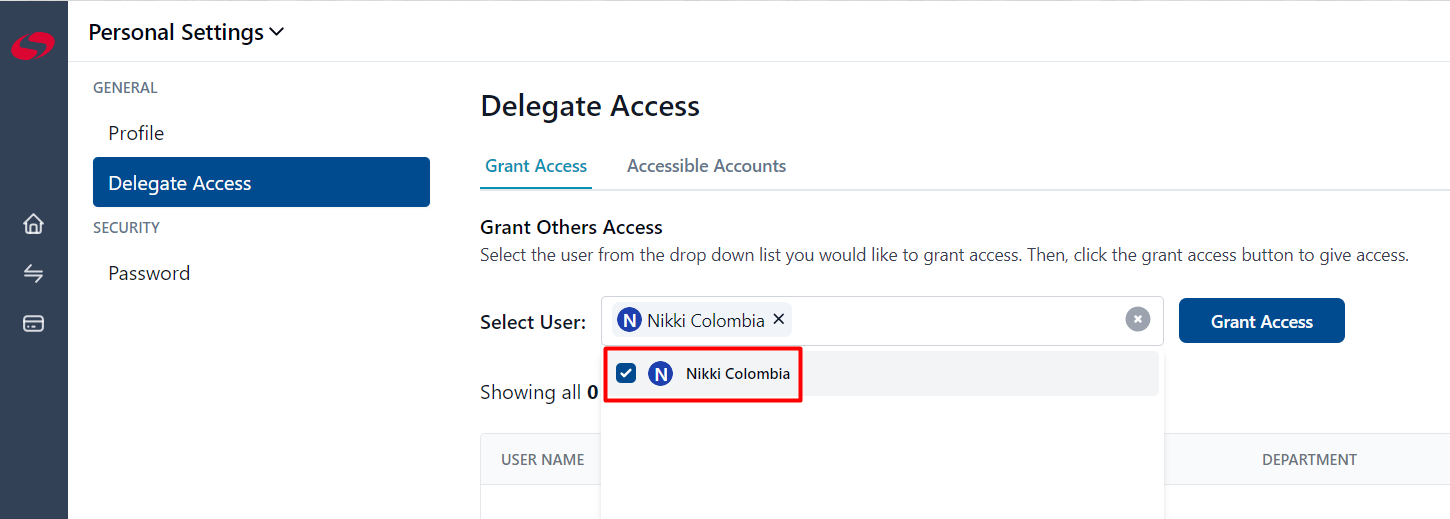Click the empty area of the Select User field
The image size is (1450, 519).
955,320
